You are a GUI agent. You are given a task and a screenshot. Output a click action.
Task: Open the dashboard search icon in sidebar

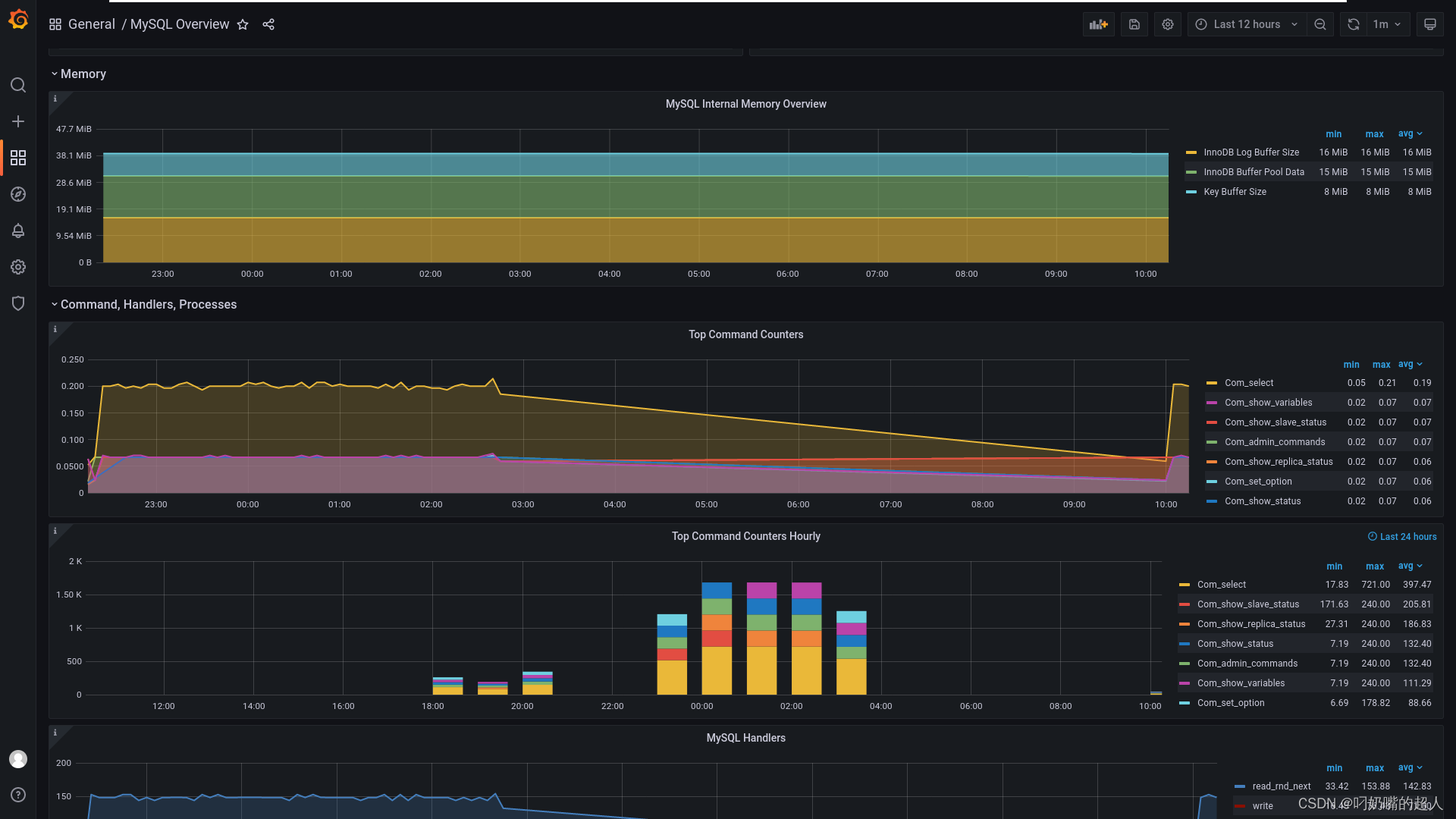pos(18,85)
